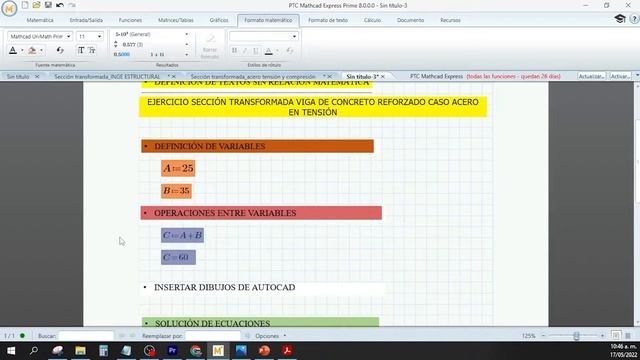This screenshot has height=360, width=640.
Task: Click the zoom out minus button
Action: tap(543, 336)
